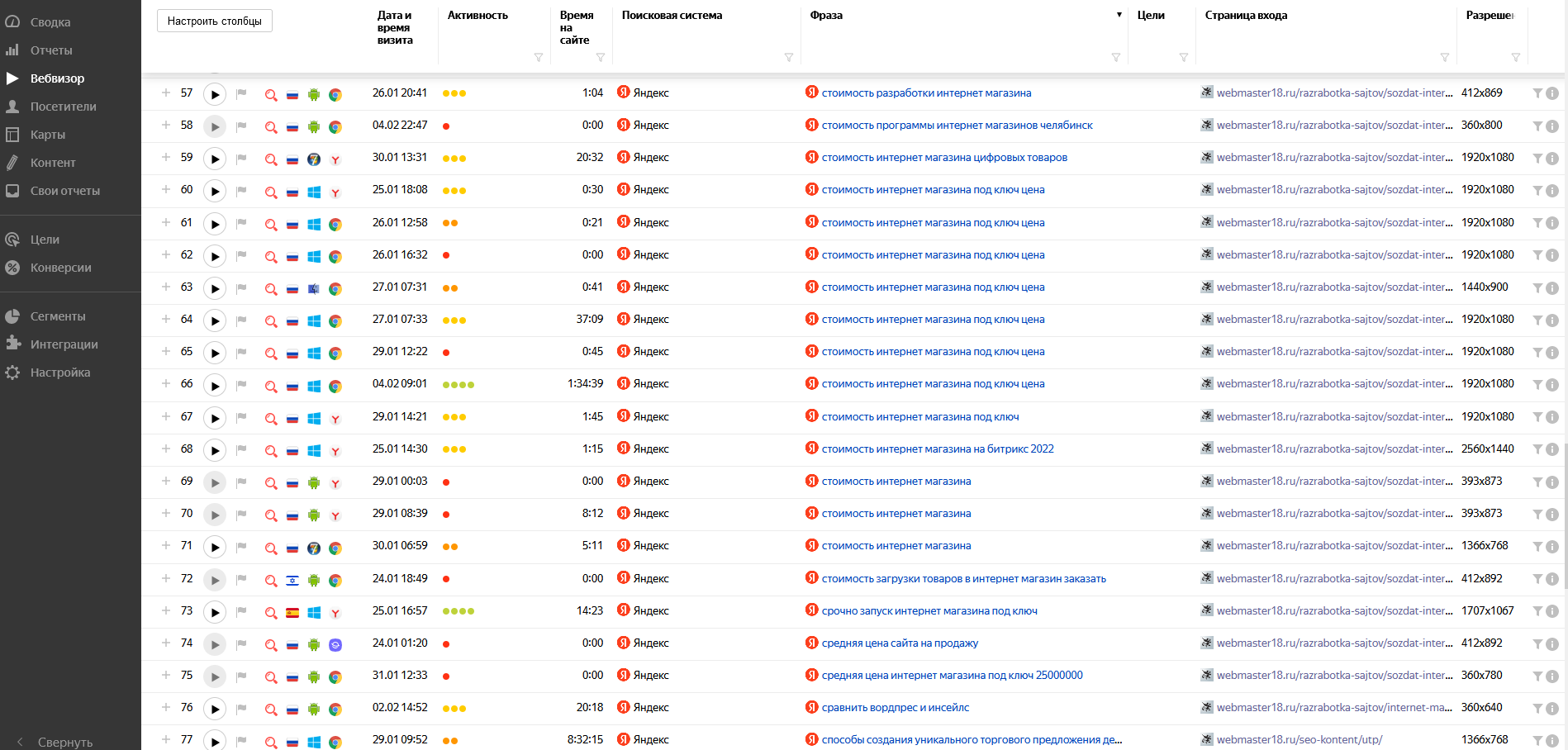The height and width of the screenshot is (750, 1568).
Task: Play visit recording for row 57
Action: (215, 94)
